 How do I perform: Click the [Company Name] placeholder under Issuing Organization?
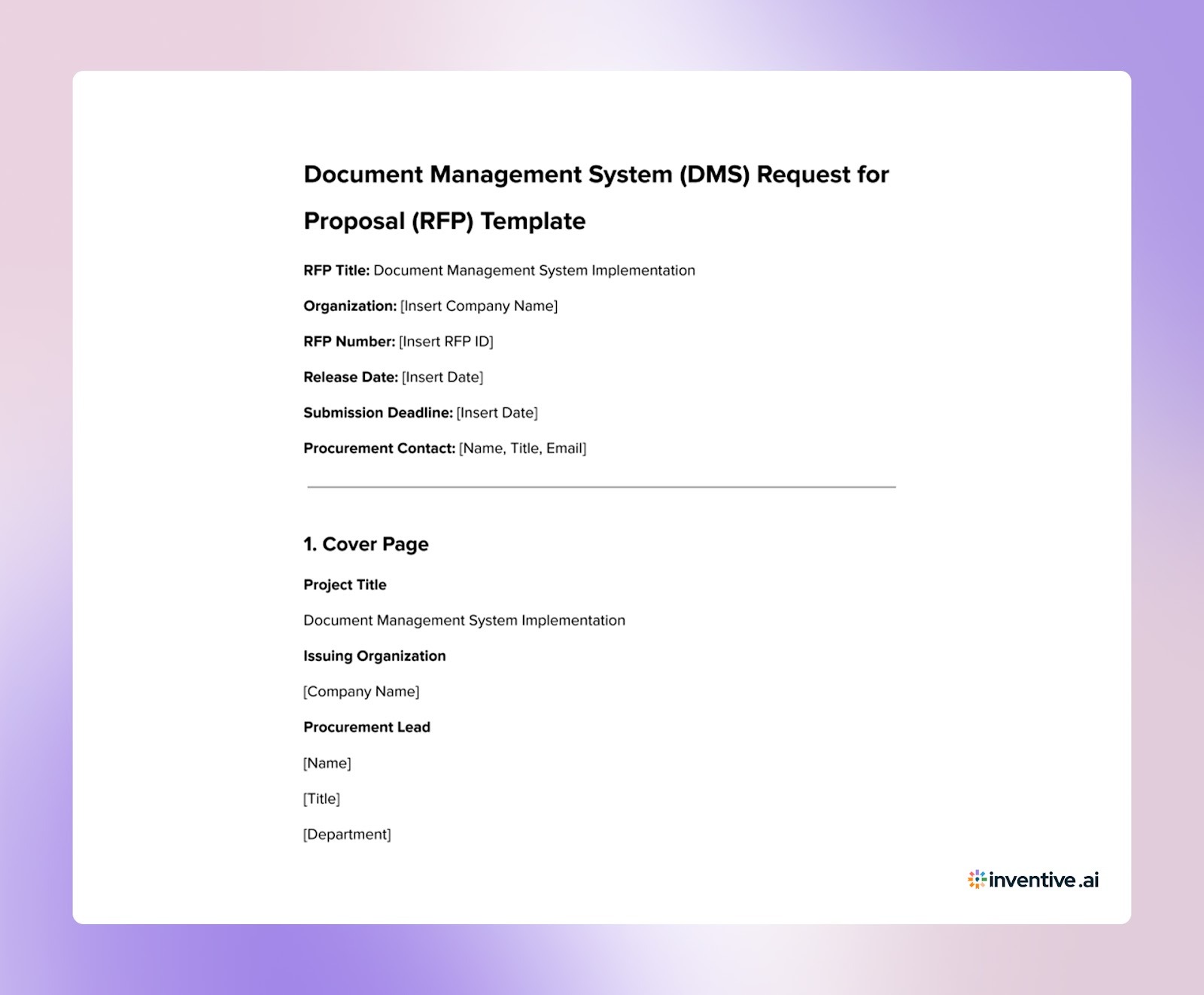[x=361, y=691]
